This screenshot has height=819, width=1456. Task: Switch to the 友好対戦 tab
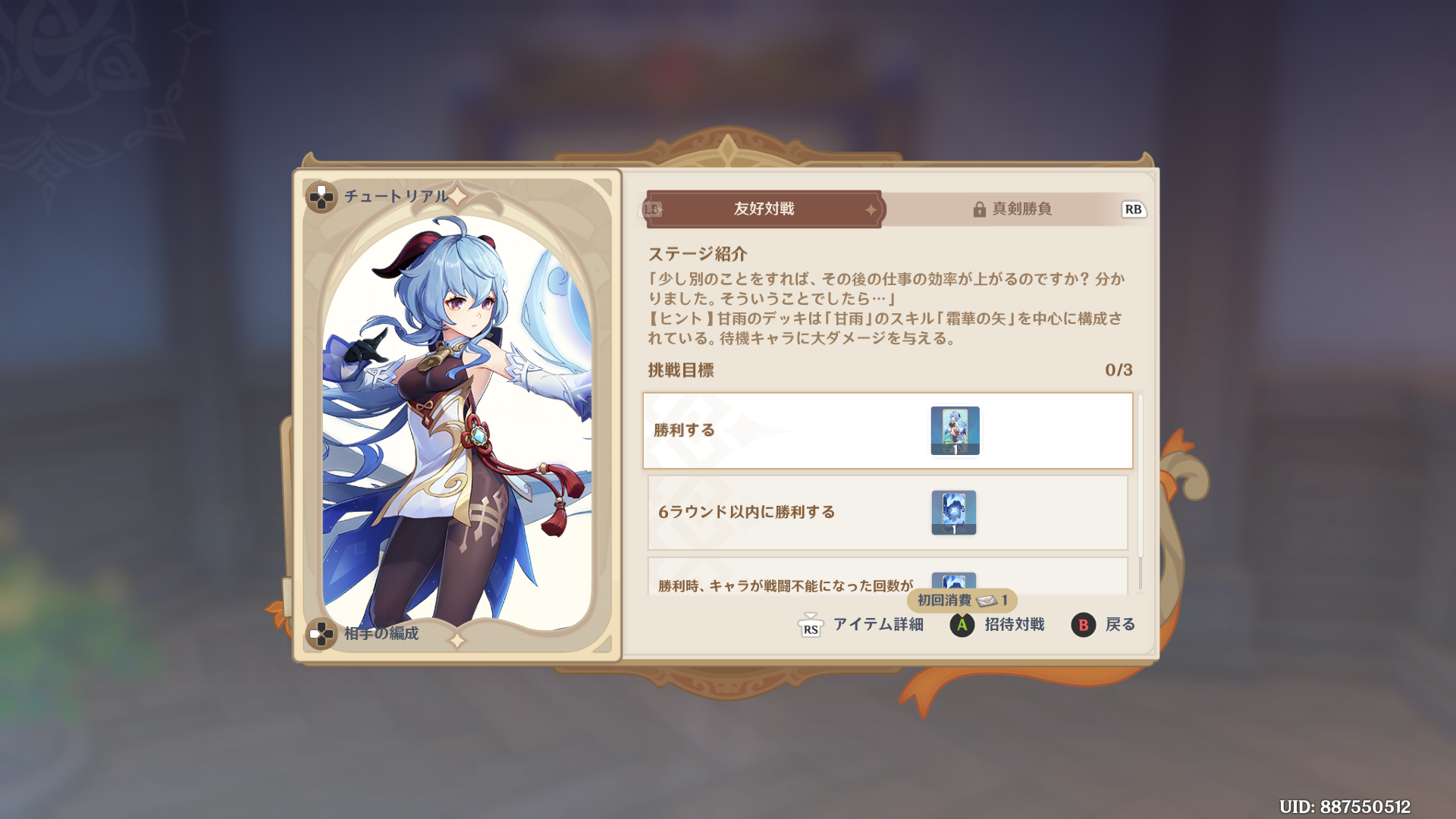click(764, 209)
